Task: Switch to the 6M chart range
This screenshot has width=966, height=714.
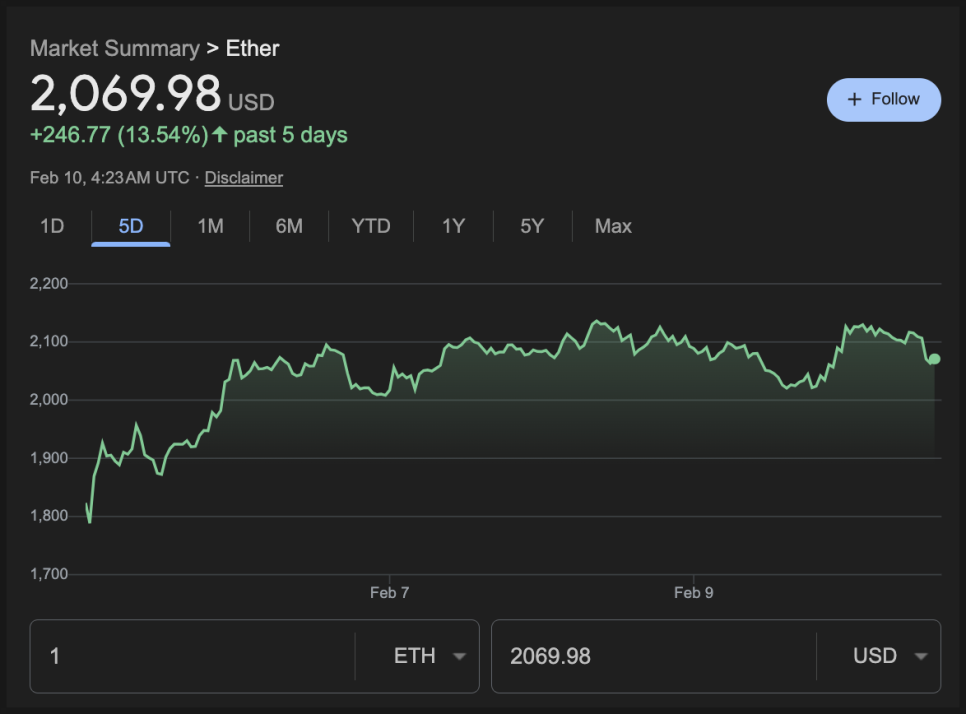Action: coord(289,226)
